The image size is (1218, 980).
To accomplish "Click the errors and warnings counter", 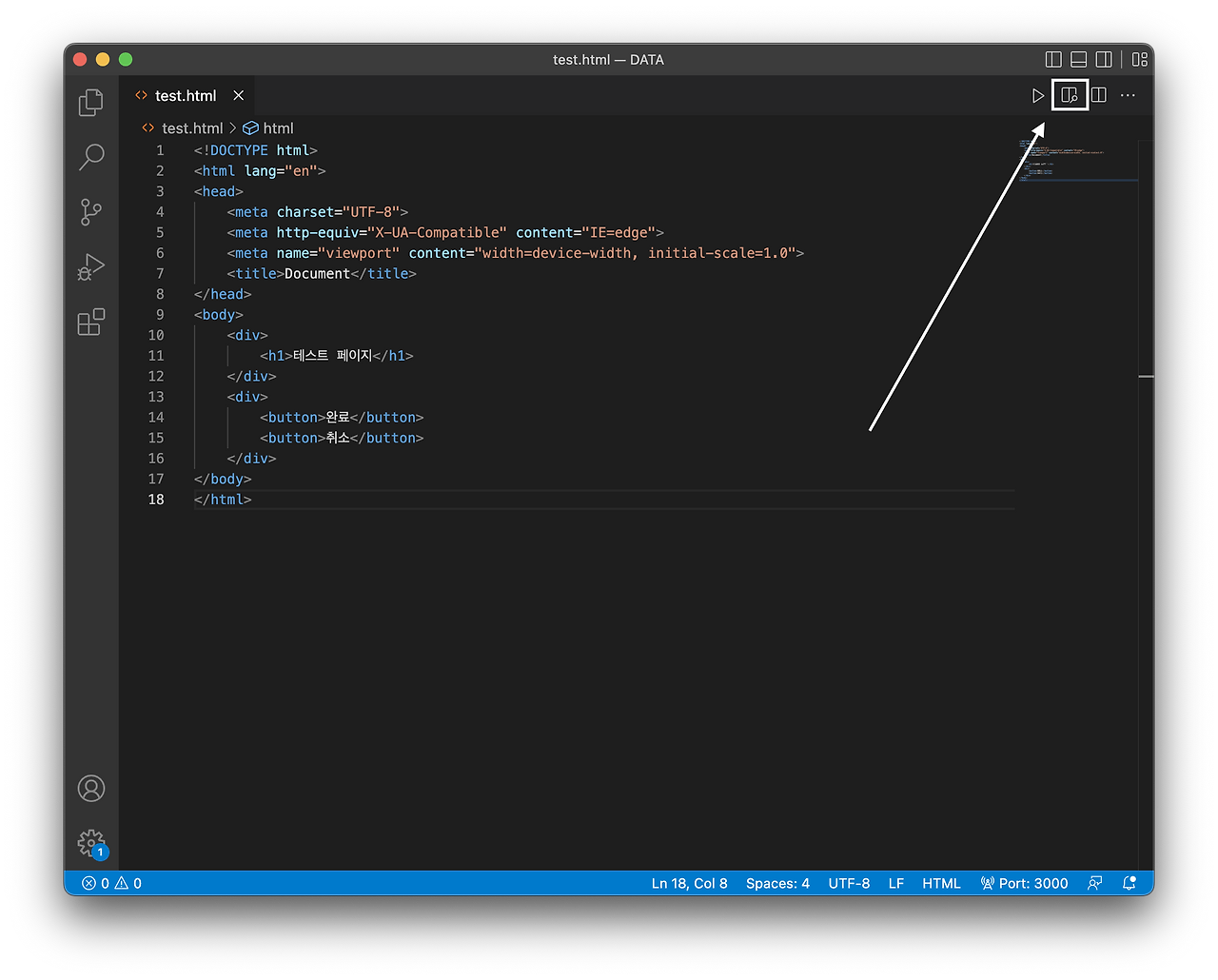I will (x=111, y=883).
